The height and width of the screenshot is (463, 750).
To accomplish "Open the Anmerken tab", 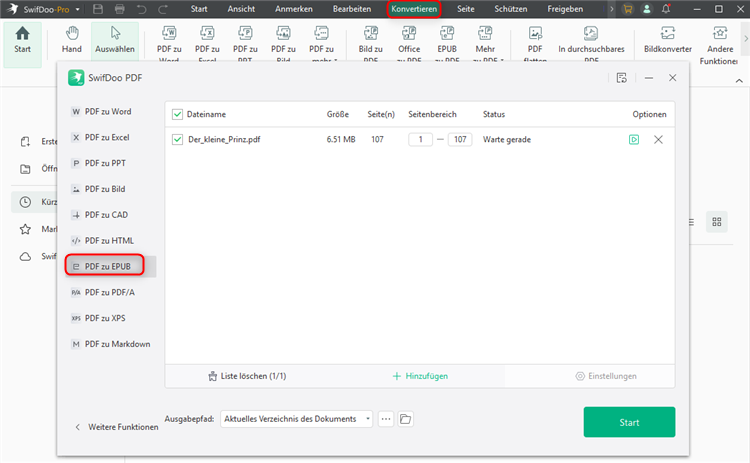I will pos(294,9).
